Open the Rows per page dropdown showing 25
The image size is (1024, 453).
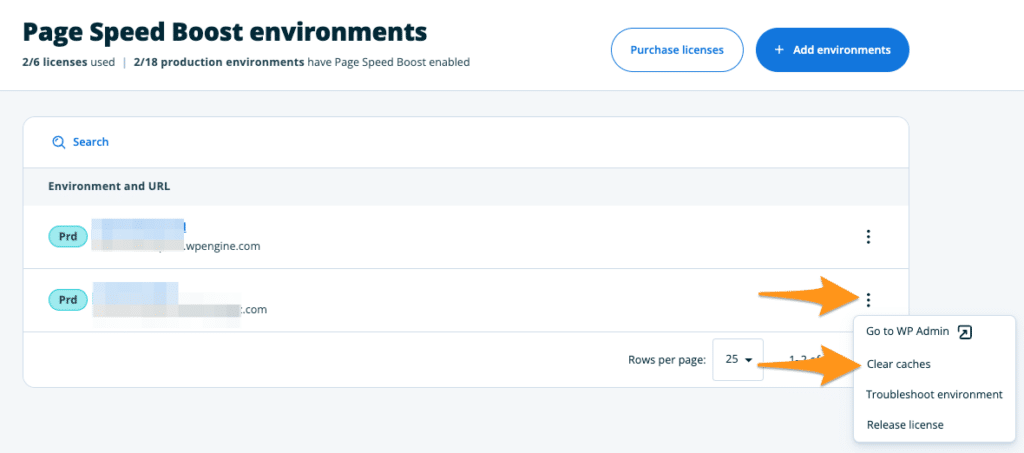click(738, 359)
